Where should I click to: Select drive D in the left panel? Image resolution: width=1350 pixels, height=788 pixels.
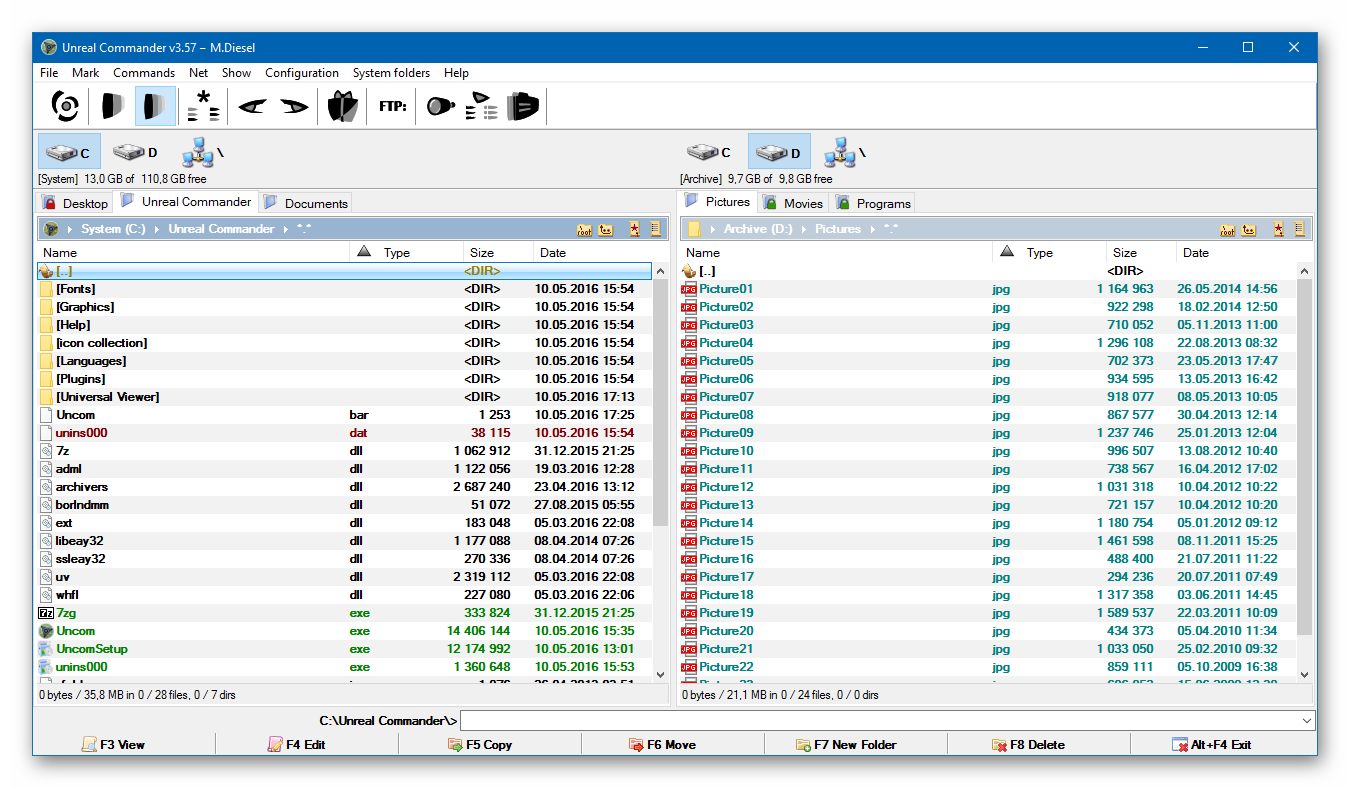click(135, 152)
